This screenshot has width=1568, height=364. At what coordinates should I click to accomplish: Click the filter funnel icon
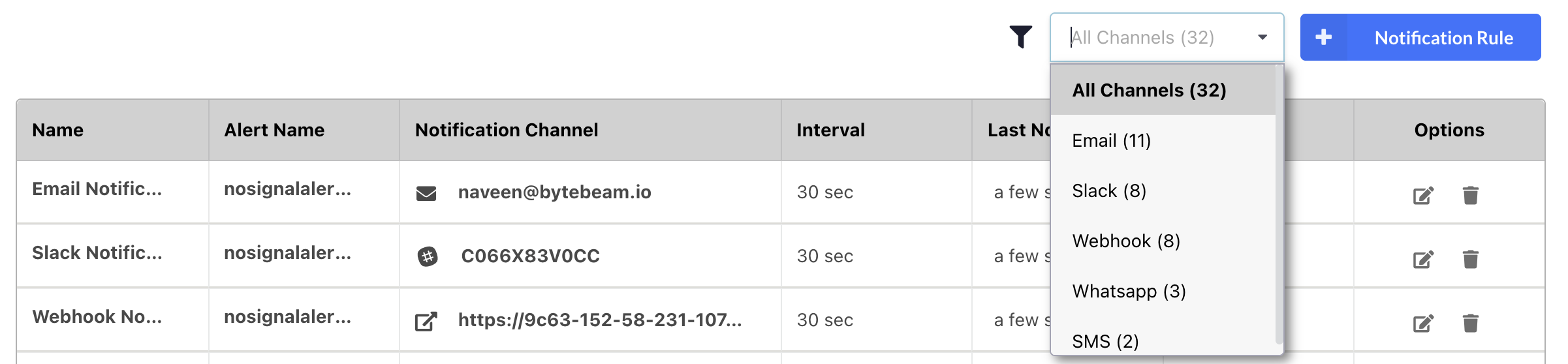1020,37
